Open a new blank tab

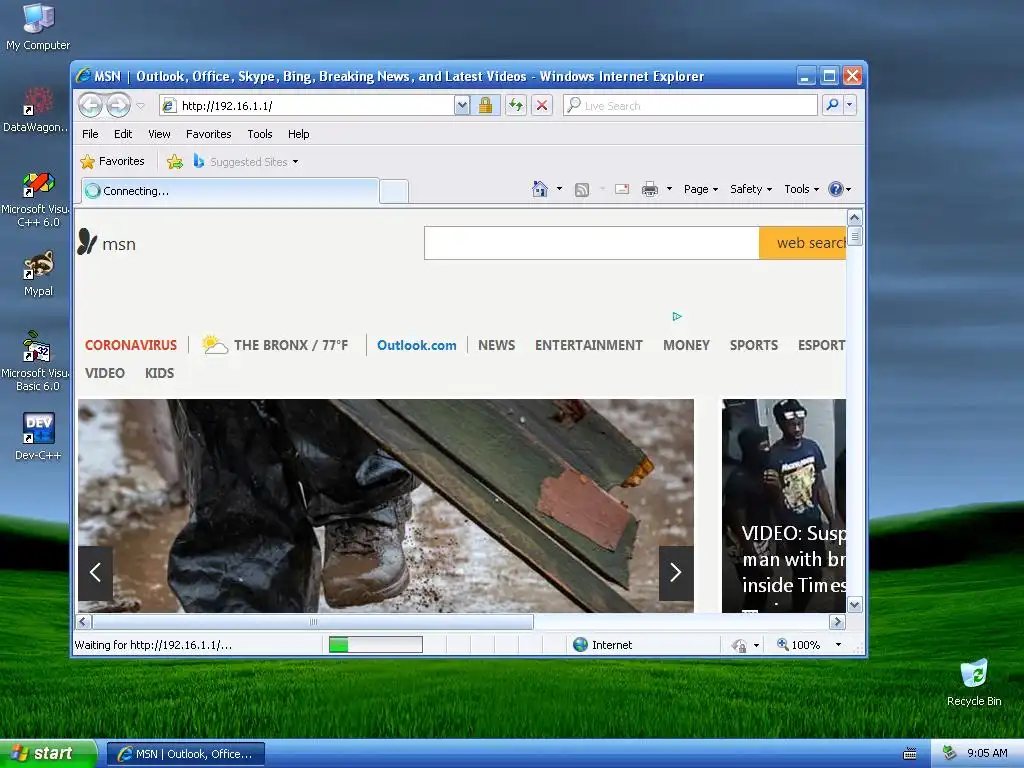(394, 191)
